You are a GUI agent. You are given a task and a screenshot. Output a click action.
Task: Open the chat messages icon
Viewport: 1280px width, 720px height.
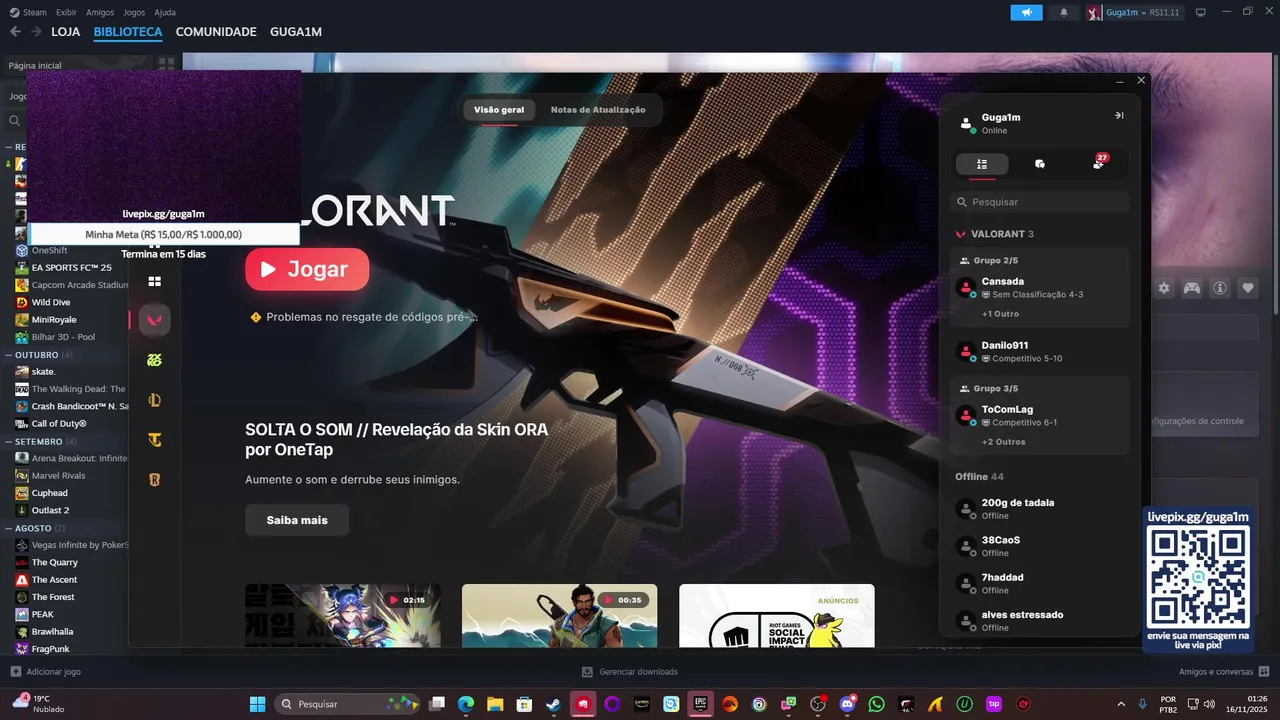[1040, 164]
